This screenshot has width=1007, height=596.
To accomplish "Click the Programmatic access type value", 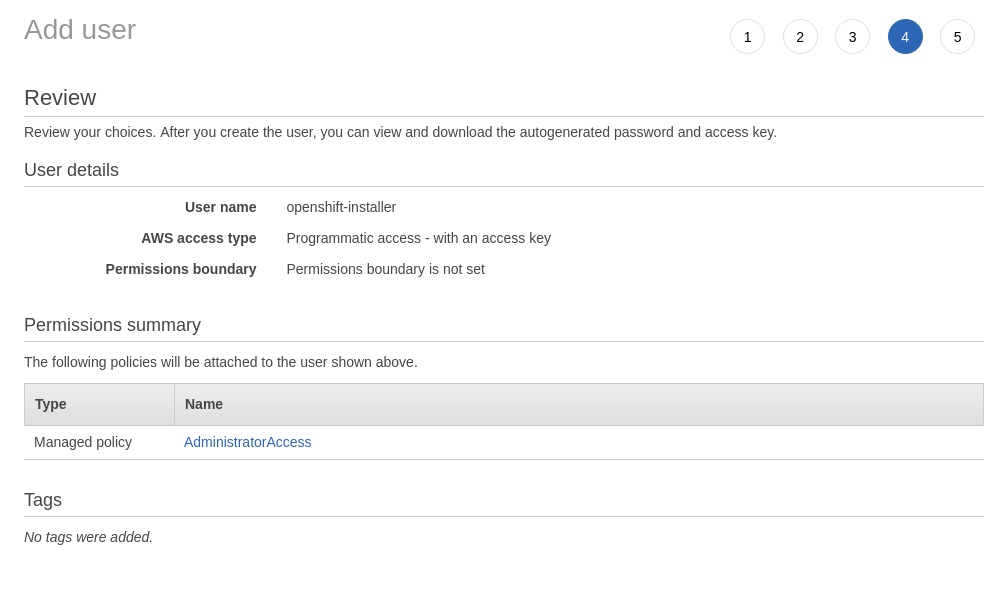I will coord(418,238).
